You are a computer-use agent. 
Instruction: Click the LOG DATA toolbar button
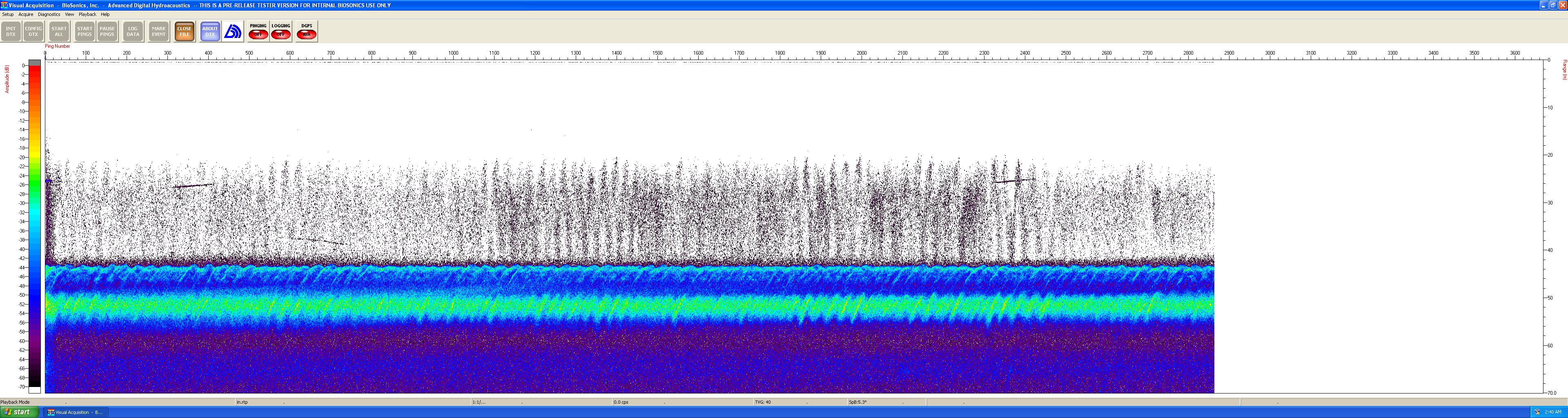coord(133,32)
